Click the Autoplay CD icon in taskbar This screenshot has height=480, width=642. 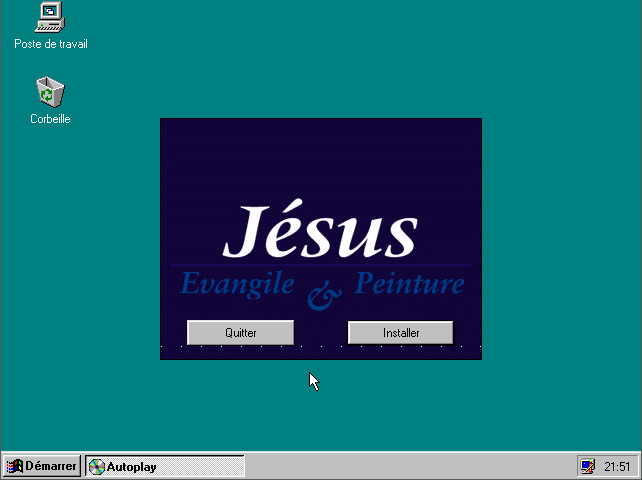(97, 467)
